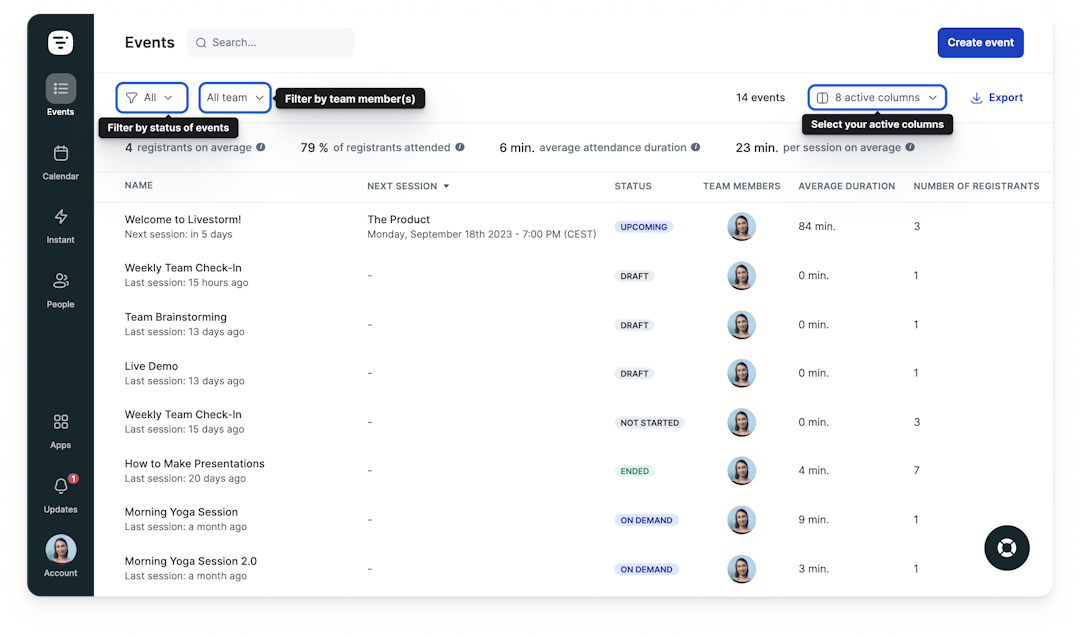Click the Number of Registrants column header

976,186
